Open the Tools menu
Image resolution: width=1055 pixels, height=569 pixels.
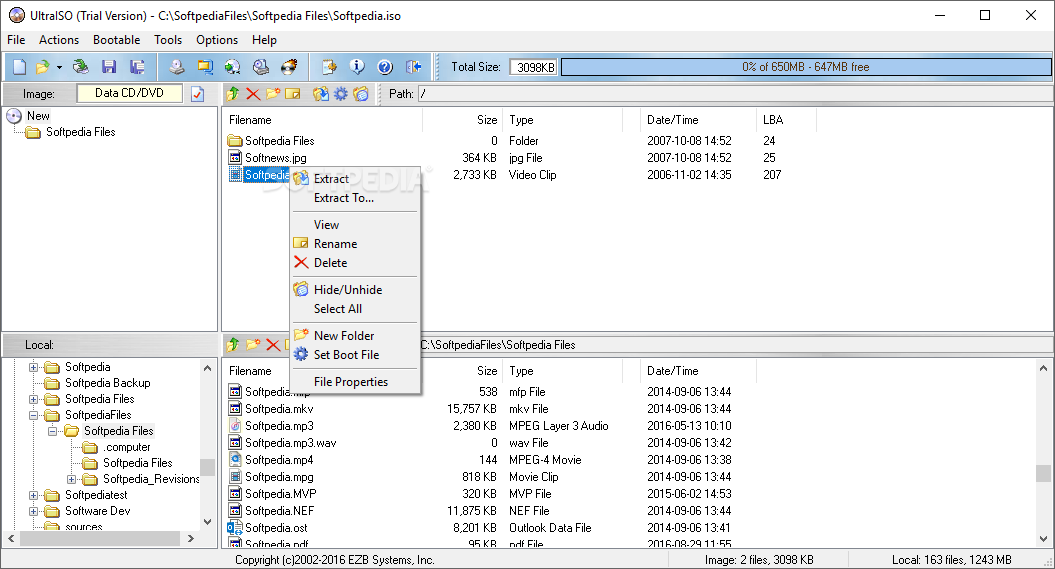[168, 40]
